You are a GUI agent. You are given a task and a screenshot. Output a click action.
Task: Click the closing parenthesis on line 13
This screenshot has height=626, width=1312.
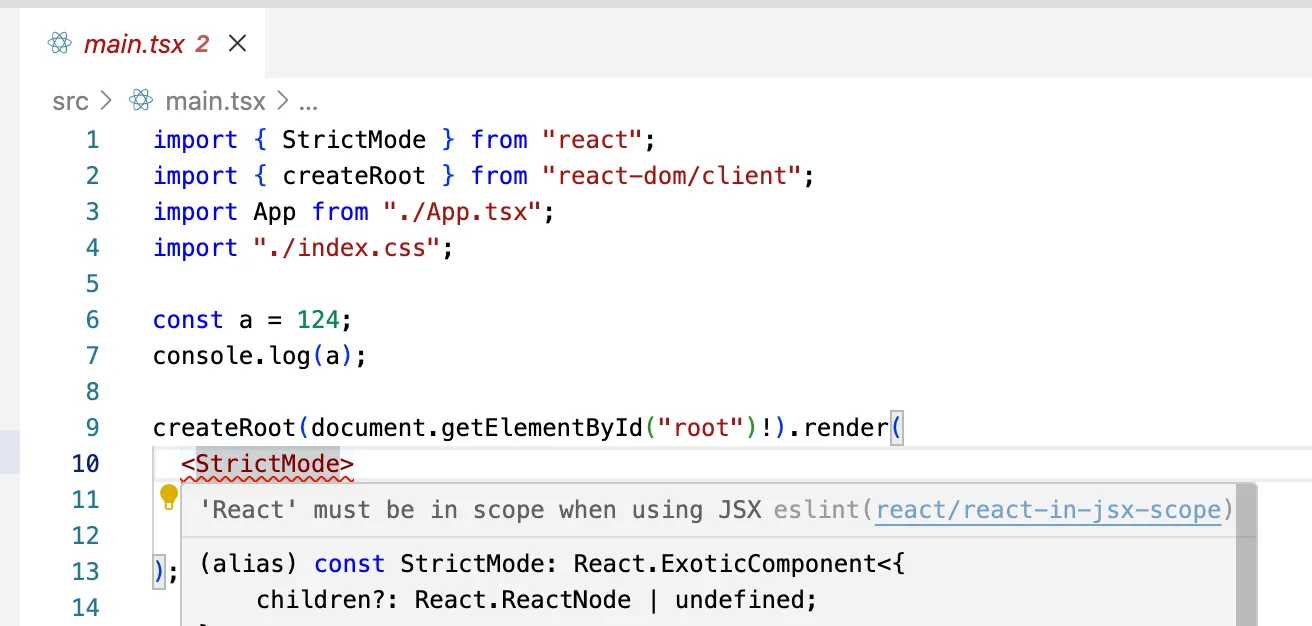[159, 572]
